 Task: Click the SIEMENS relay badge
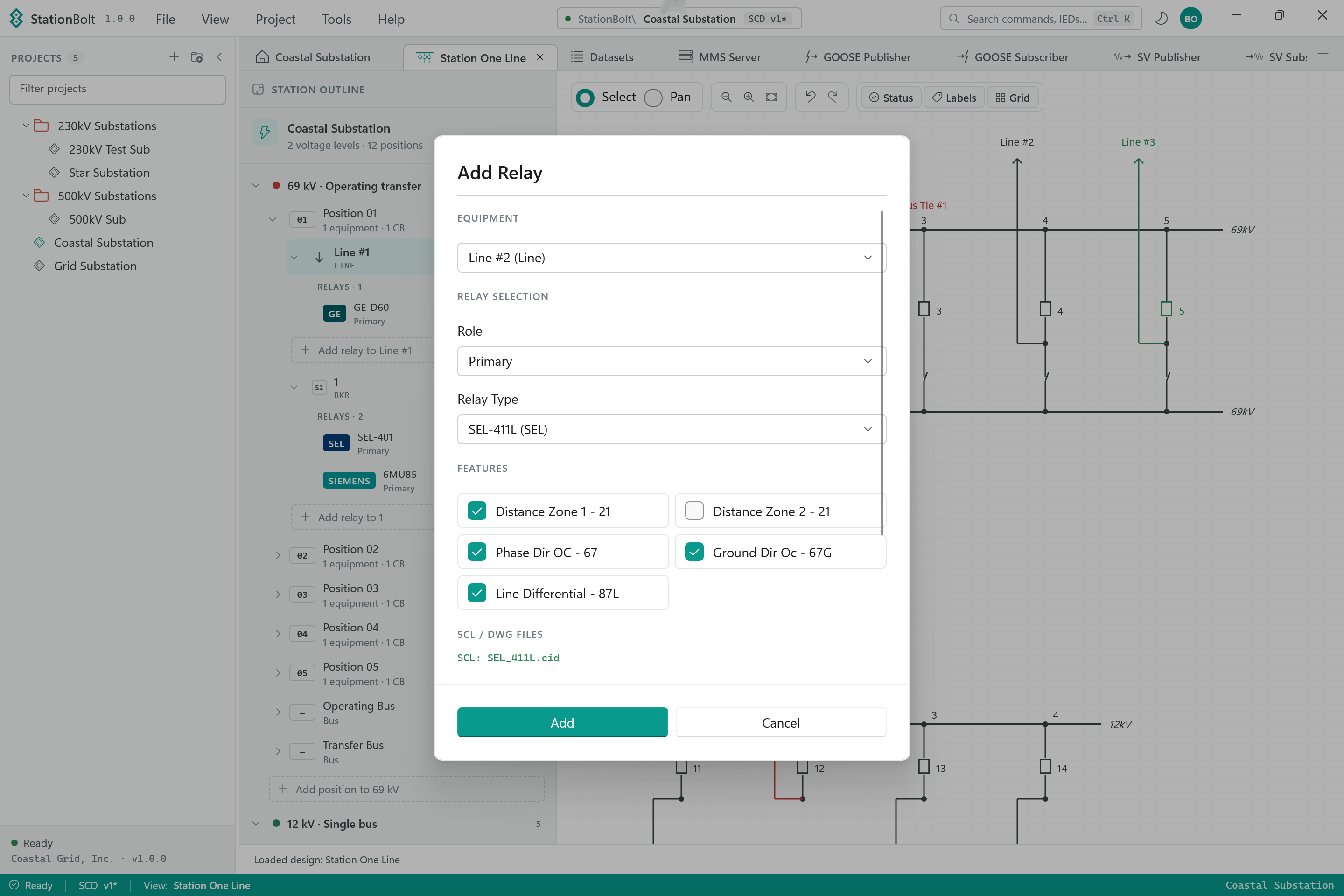coord(349,481)
